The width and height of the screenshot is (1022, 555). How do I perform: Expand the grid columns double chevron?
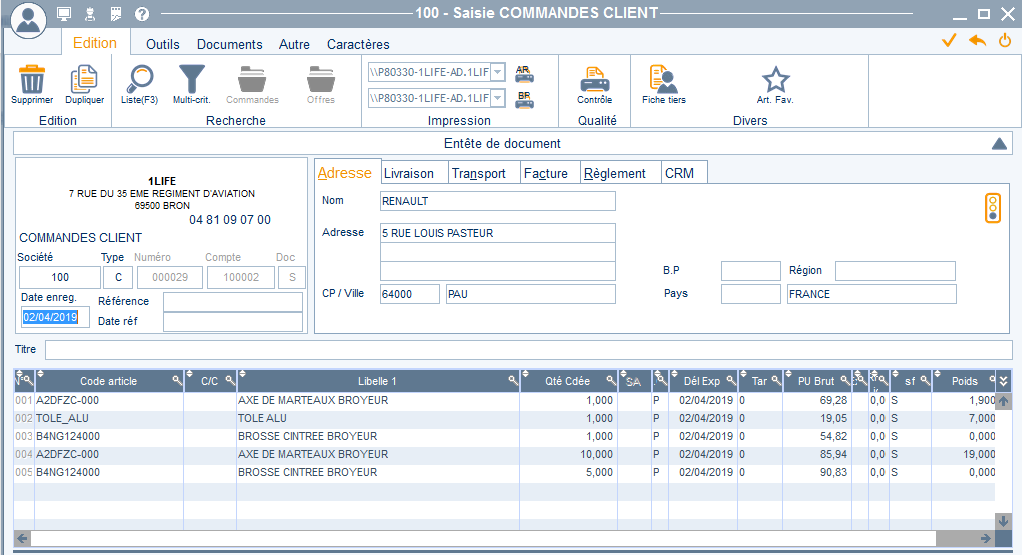click(x=1003, y=381)
